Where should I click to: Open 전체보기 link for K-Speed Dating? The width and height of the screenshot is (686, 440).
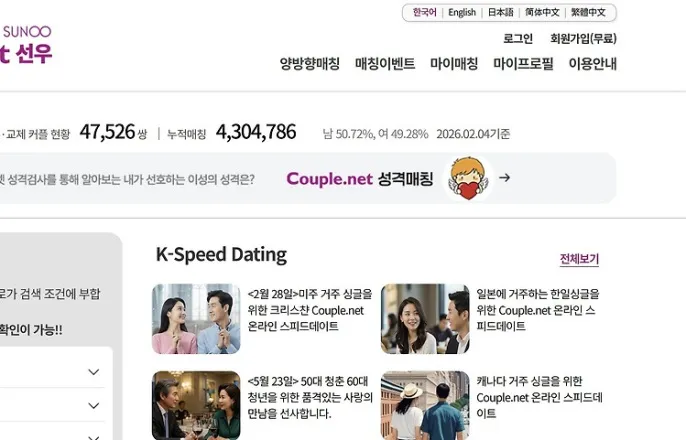(x=579, y=259)
